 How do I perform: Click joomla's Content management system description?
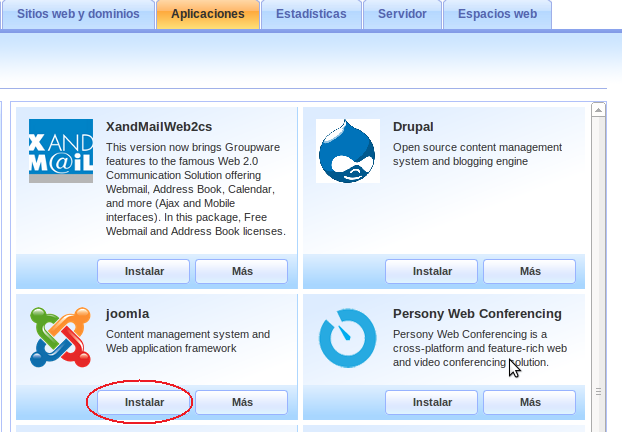point(188,341)
